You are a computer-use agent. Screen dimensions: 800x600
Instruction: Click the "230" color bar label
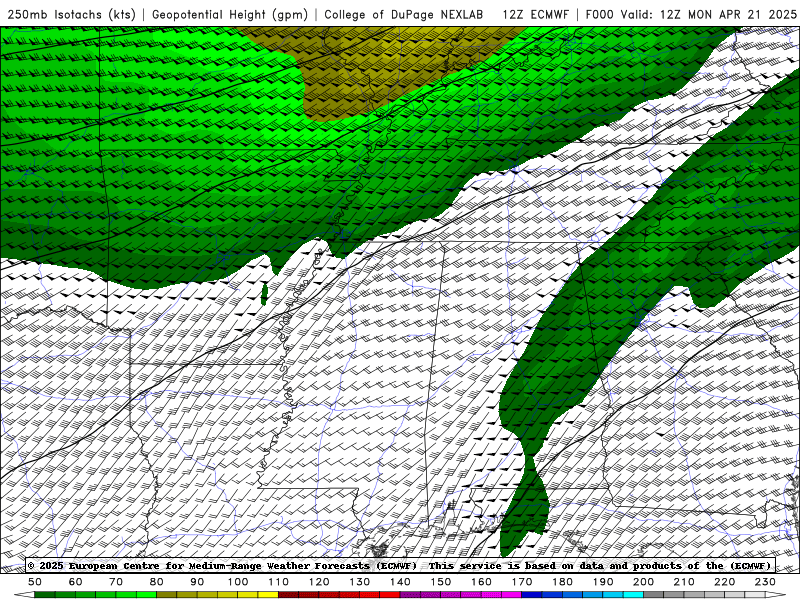coord(766,582)
